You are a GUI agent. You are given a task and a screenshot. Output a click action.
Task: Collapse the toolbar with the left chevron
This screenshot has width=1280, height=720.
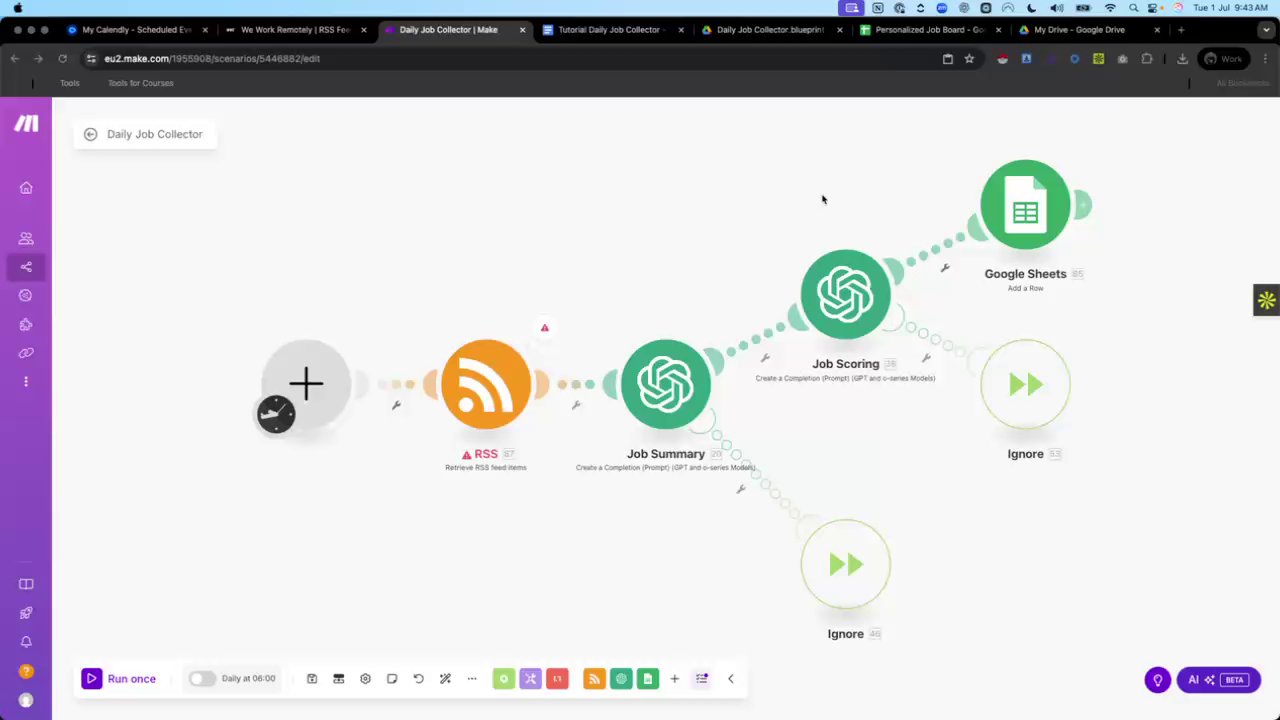[731, 679]
